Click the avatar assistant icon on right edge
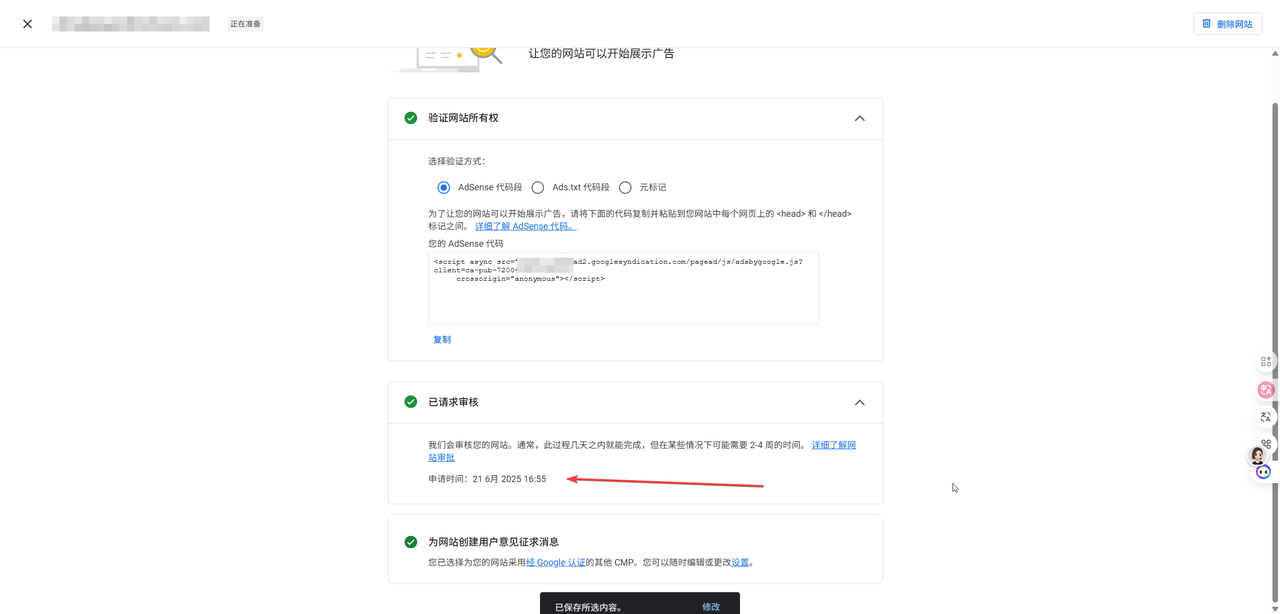 pyautogui.click(x=1258, y=456)
